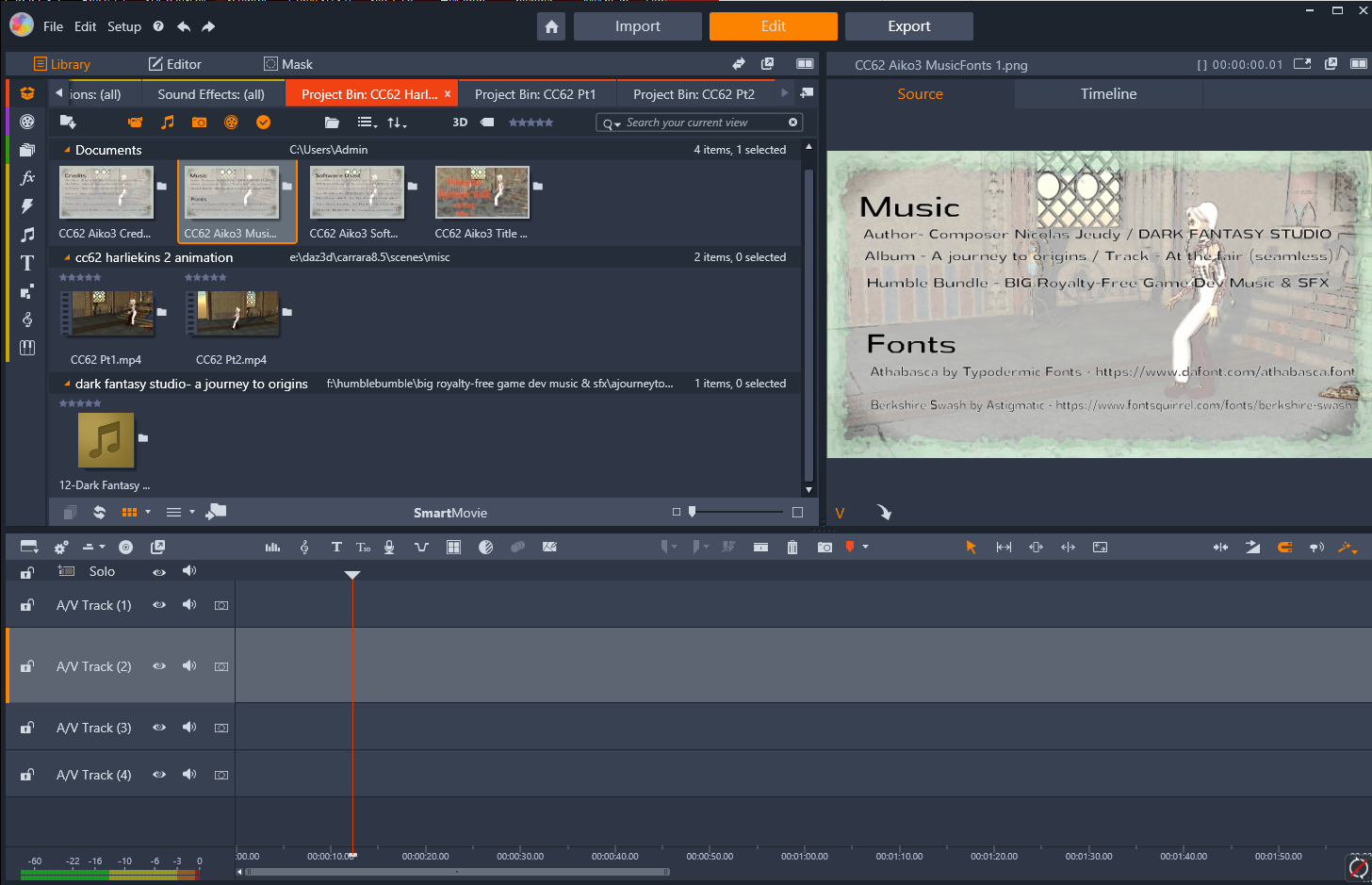Open the marker dropdown arrow on the timeline toolbar
Image resolution: width=1372 pixels, height=885 pixels.
click(865, 547)
